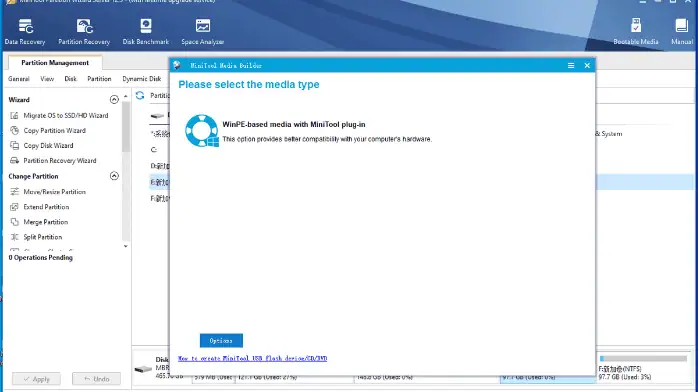Image resolution: width=698 pixels, height=392 pixels.
Task: Click the Change Partition section header
Action: [33, 176]
